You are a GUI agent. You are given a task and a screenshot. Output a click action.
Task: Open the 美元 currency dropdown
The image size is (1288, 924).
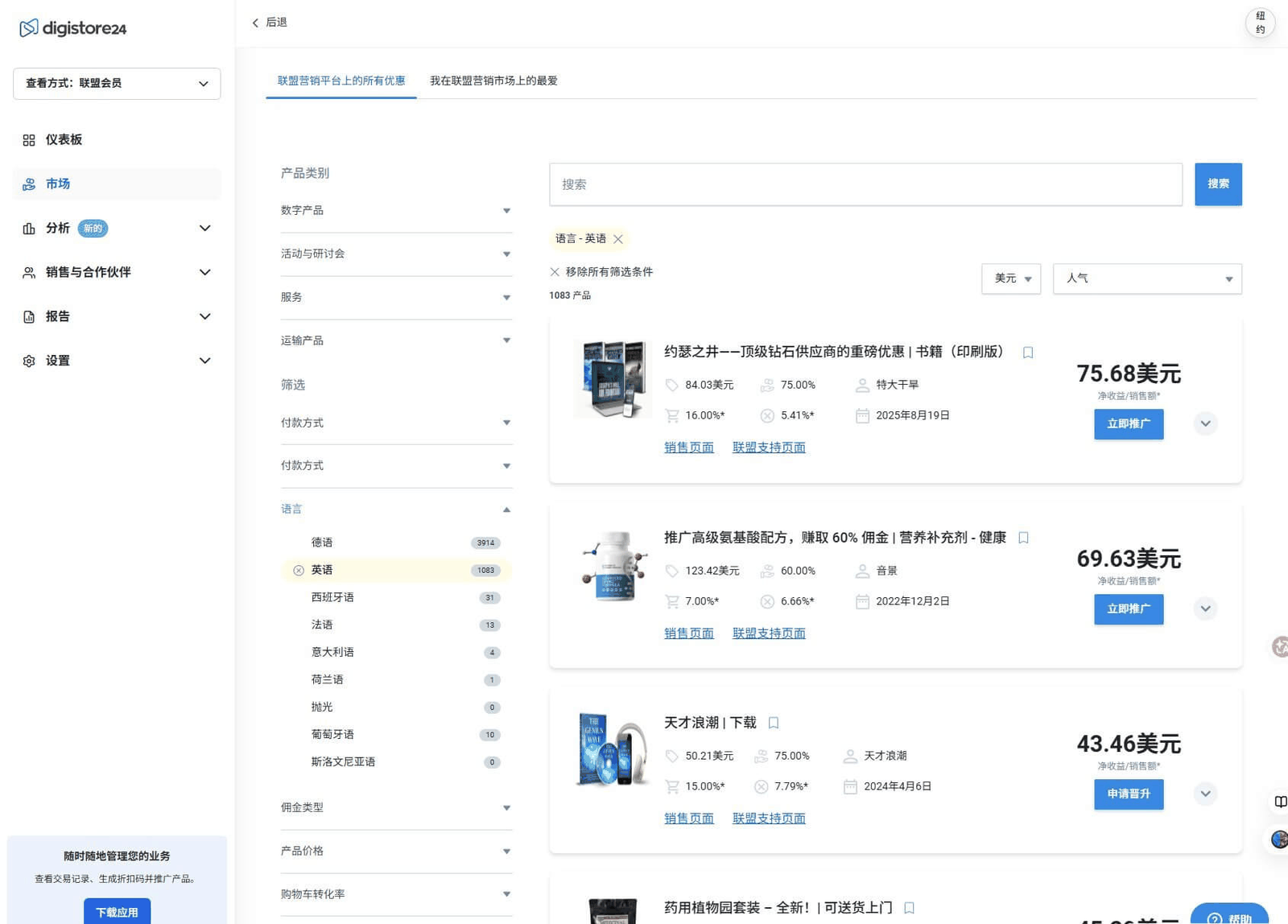point(1011,278)
